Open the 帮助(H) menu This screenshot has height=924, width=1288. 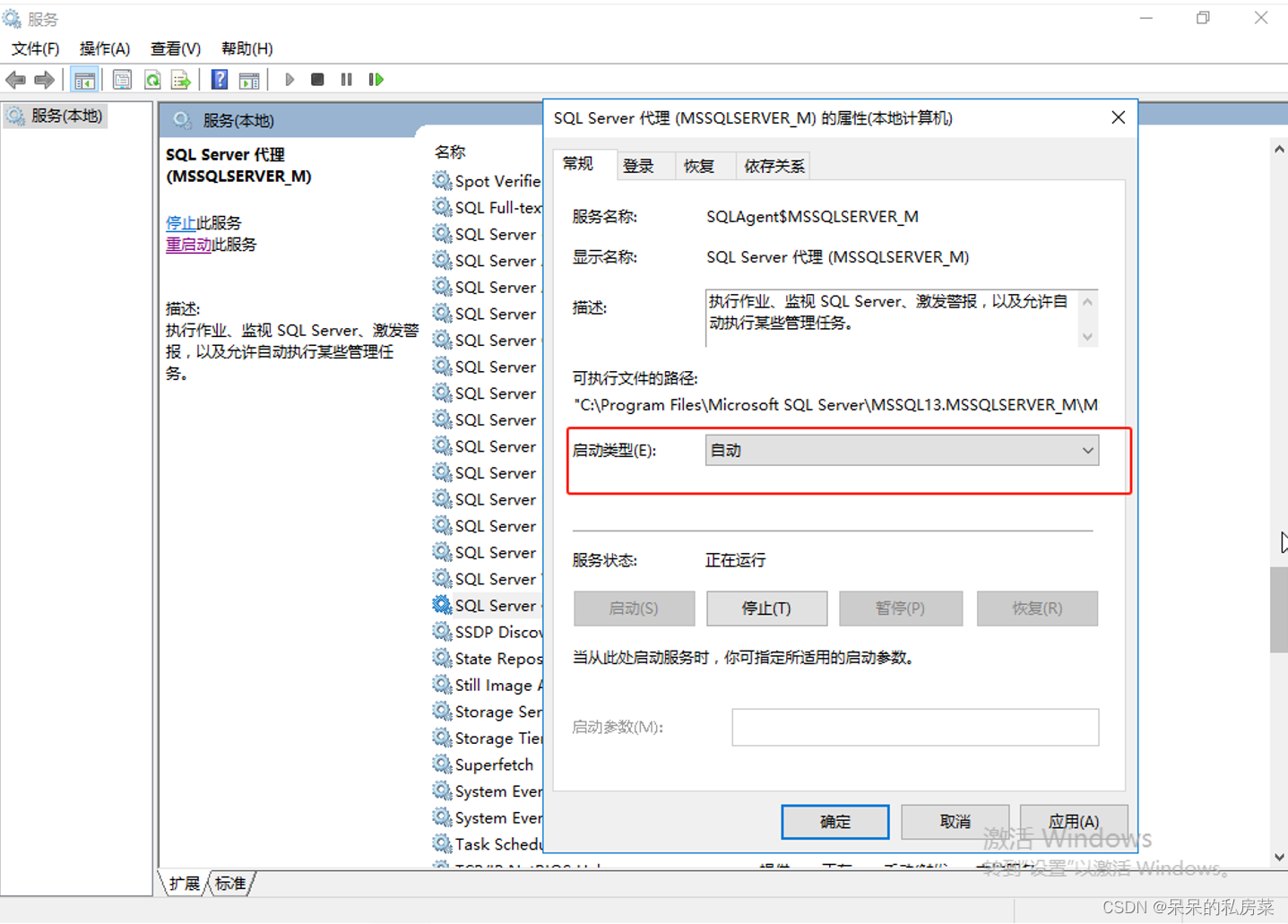246,48
